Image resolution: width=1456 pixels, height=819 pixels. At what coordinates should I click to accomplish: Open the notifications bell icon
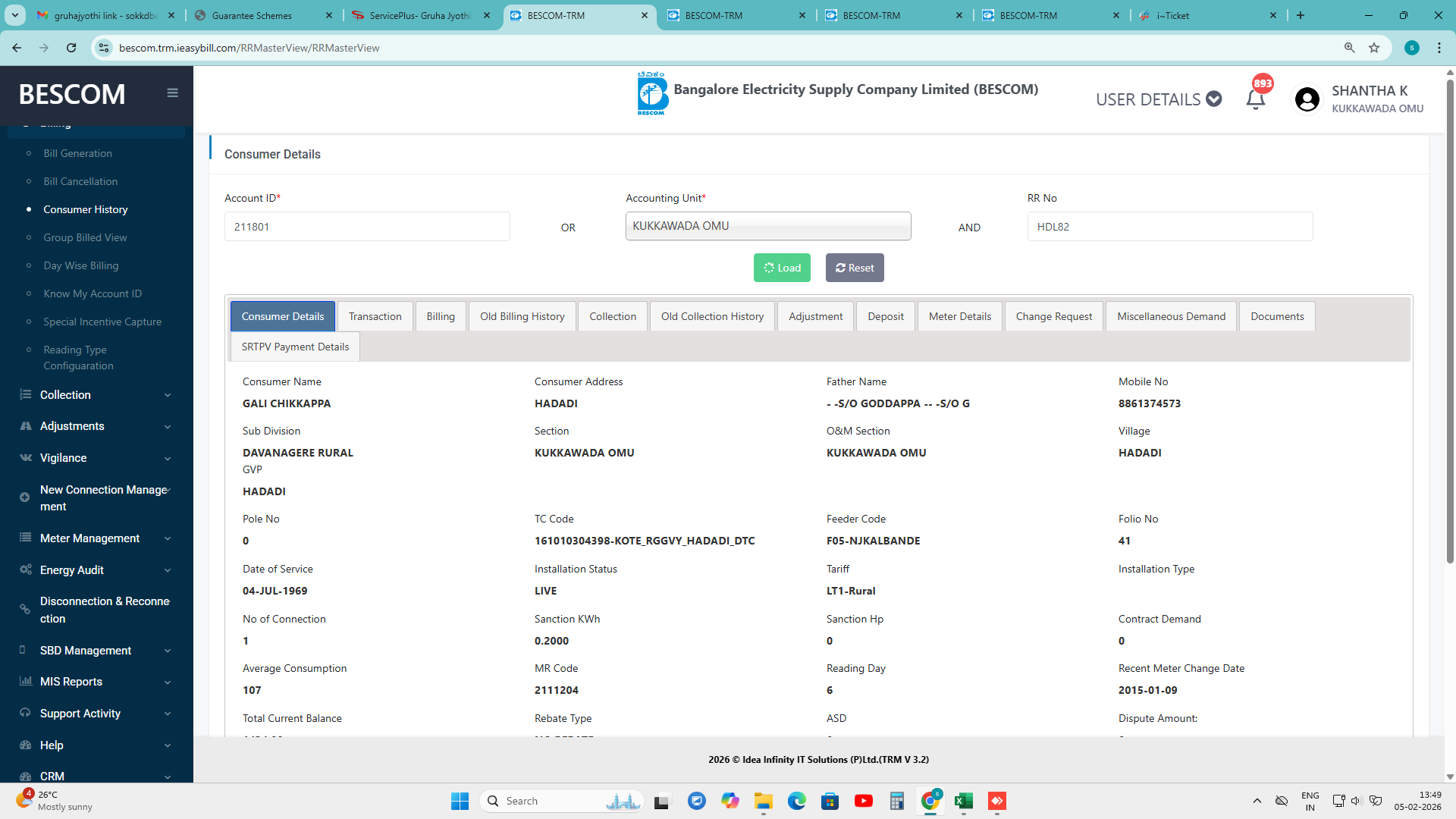click(x=1255, y=99)
